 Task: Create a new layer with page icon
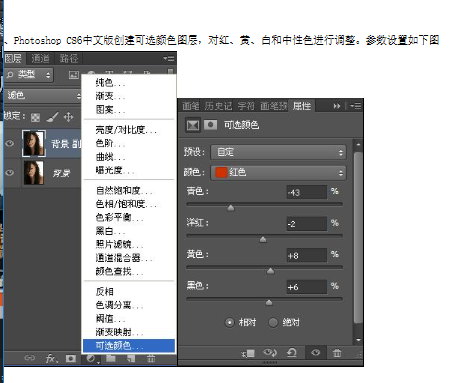(x=131, y=358)
